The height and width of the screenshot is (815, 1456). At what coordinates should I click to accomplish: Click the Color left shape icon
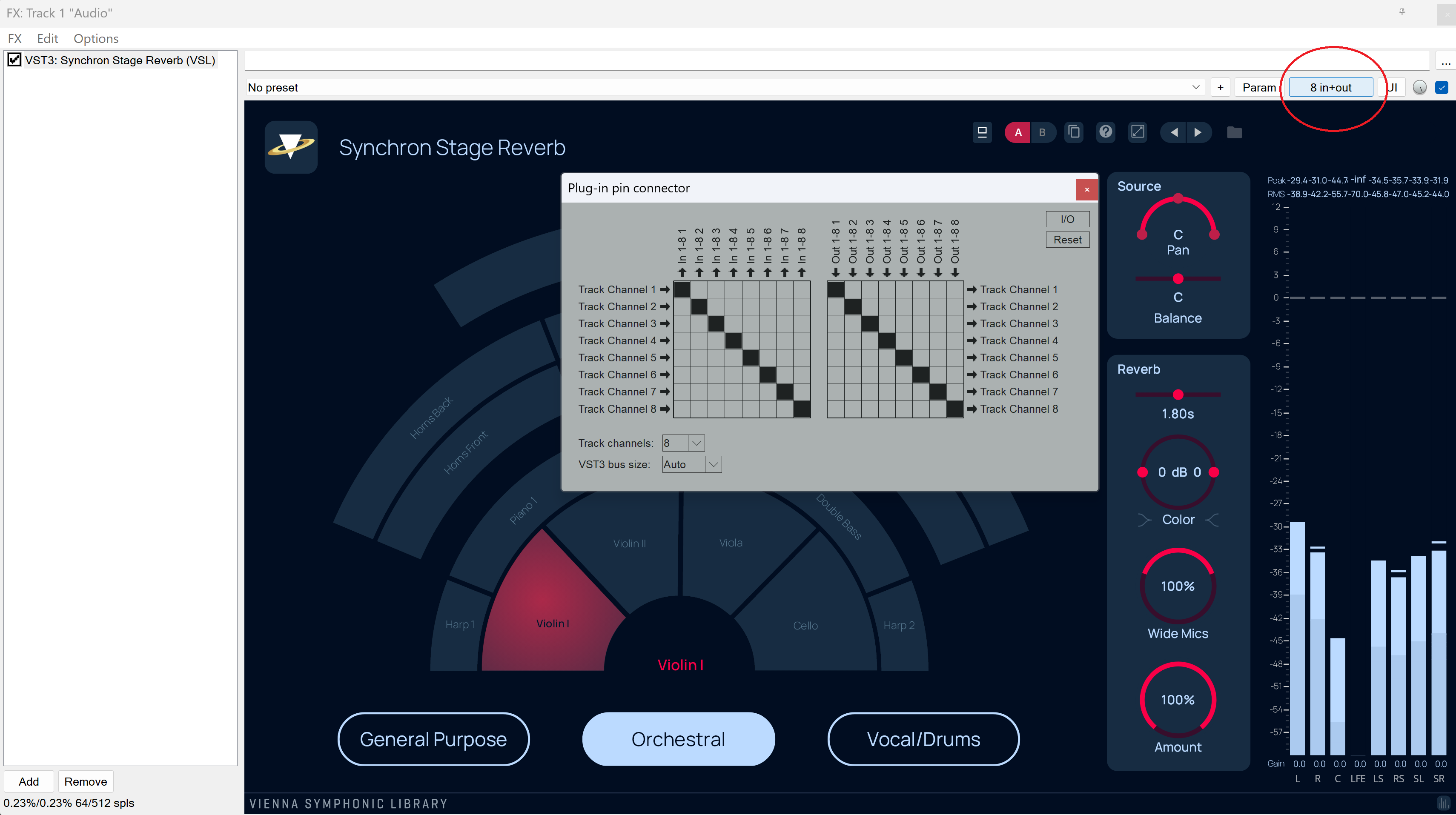pos(1144,519)
